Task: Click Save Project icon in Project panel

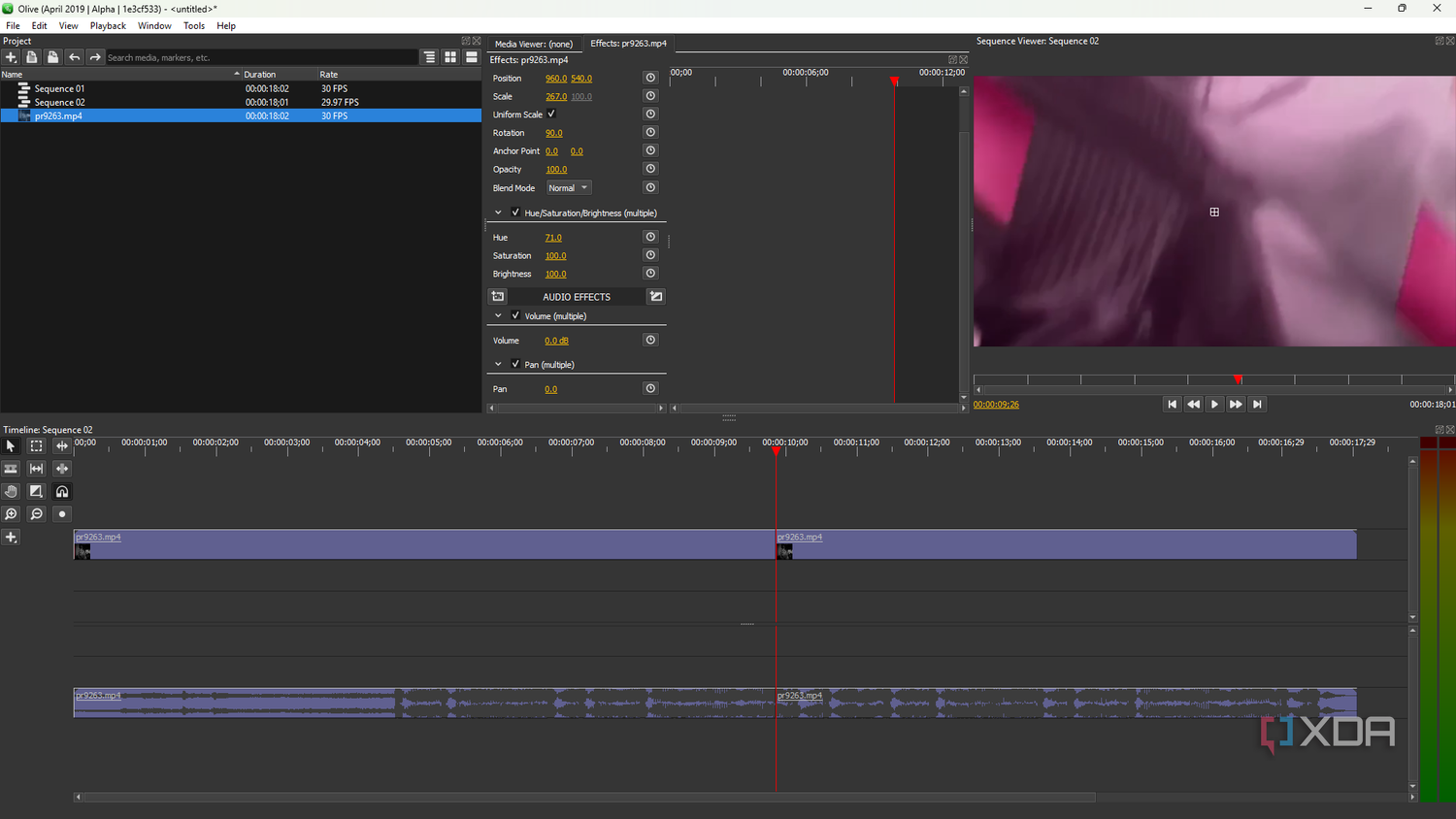Action: (52, 57)
